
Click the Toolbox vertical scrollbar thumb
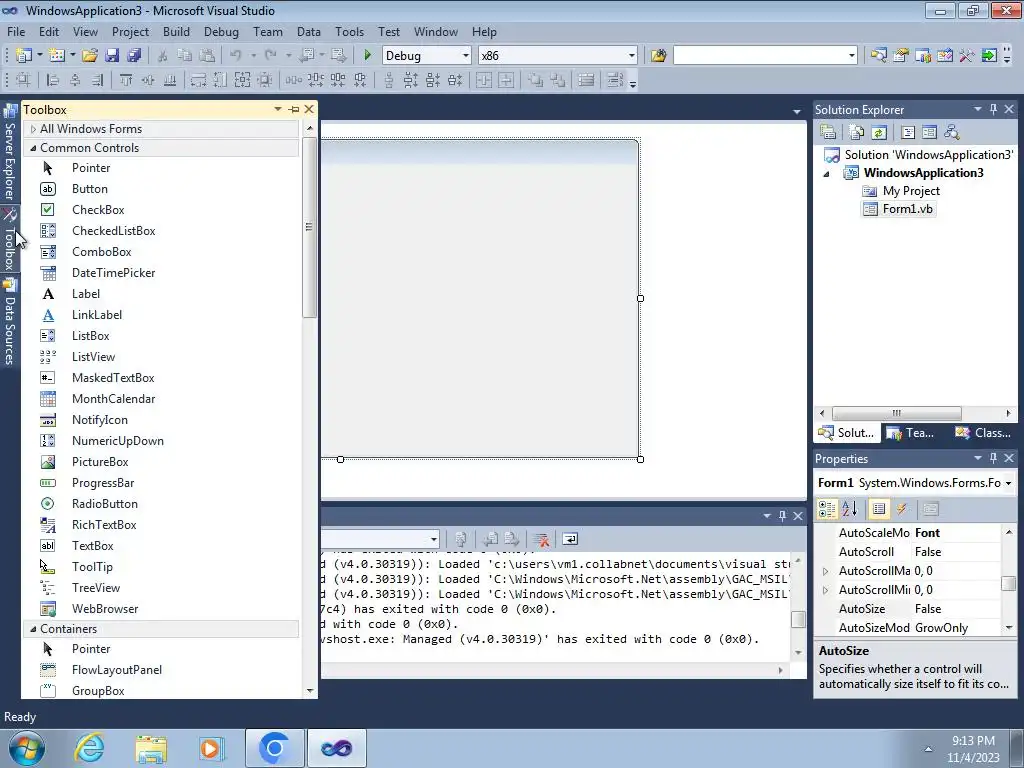[x=310, y=227]
